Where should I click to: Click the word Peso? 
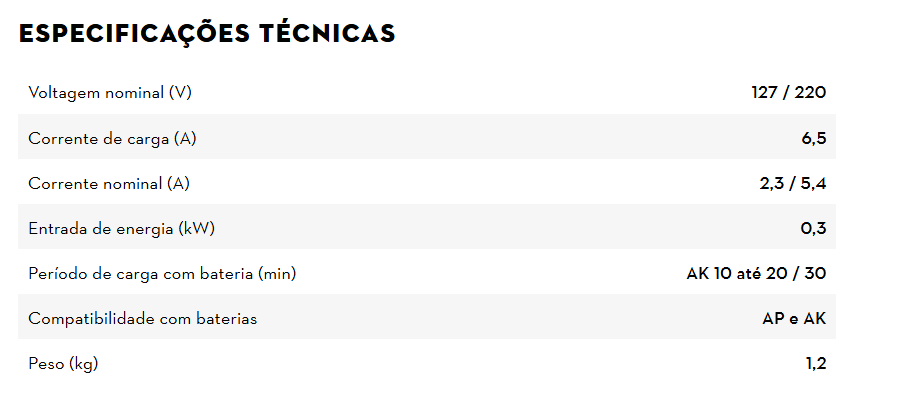(x=46, y=364)
